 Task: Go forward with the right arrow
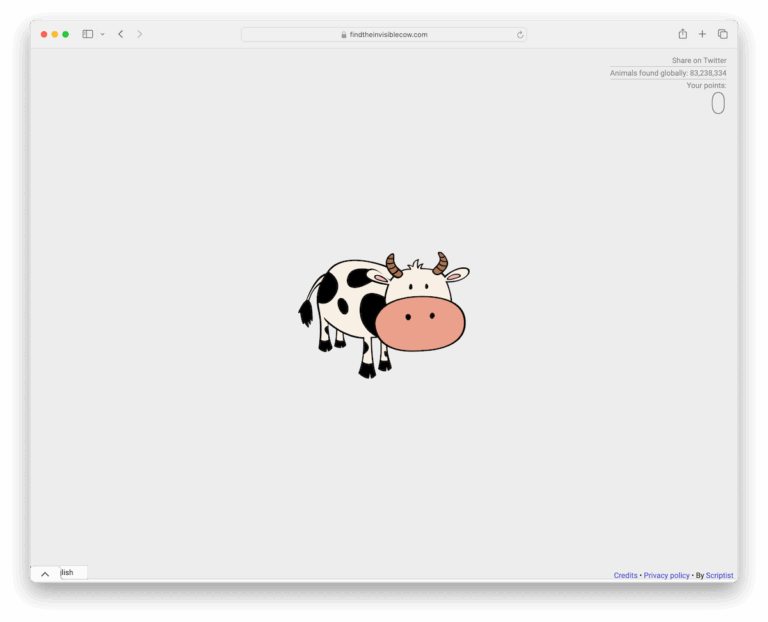[140, 34]
